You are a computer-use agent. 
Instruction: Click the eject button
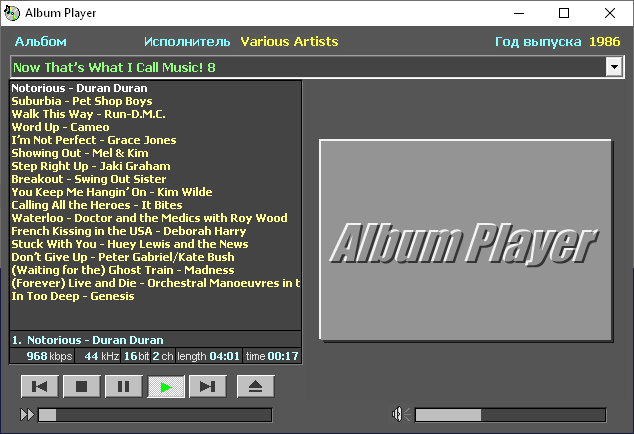click(256, 387)
